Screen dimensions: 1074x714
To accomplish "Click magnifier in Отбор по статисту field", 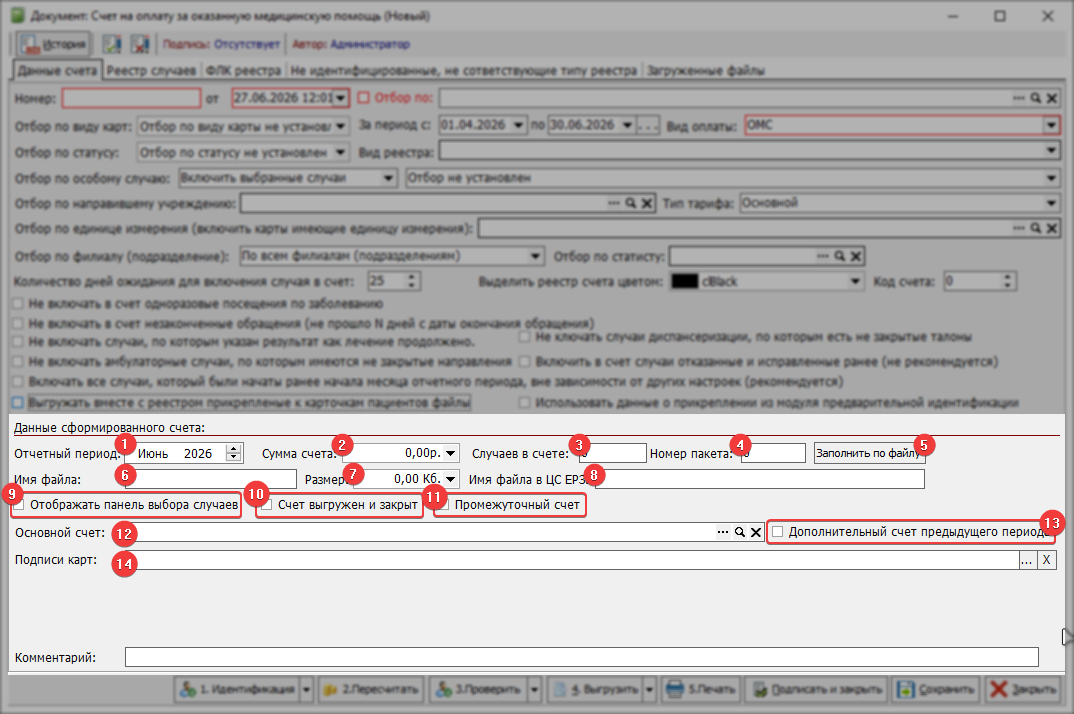I will click(x=840, y=256).
